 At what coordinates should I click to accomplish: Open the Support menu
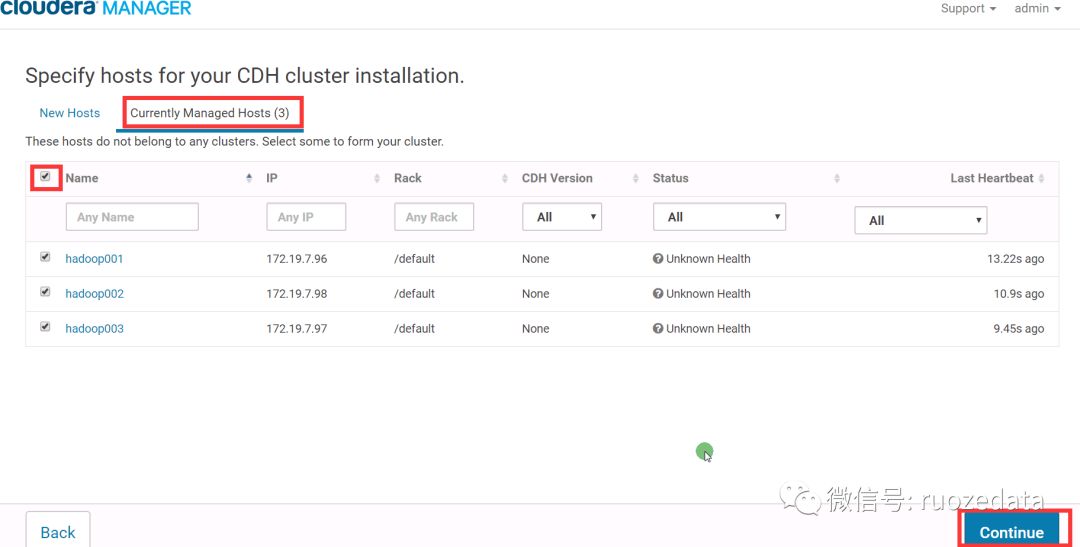pos(968,8)
